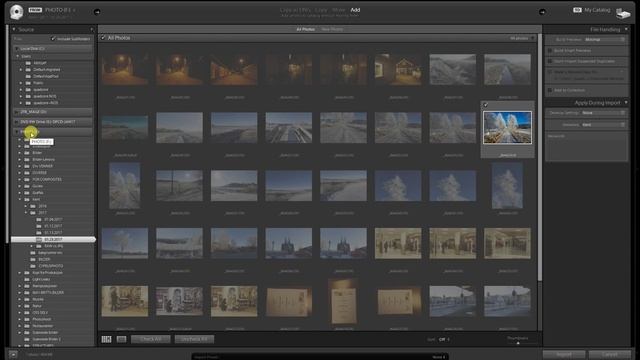Click the FROM badge beside the source name

pyautogui.click(x=35, y=10)
